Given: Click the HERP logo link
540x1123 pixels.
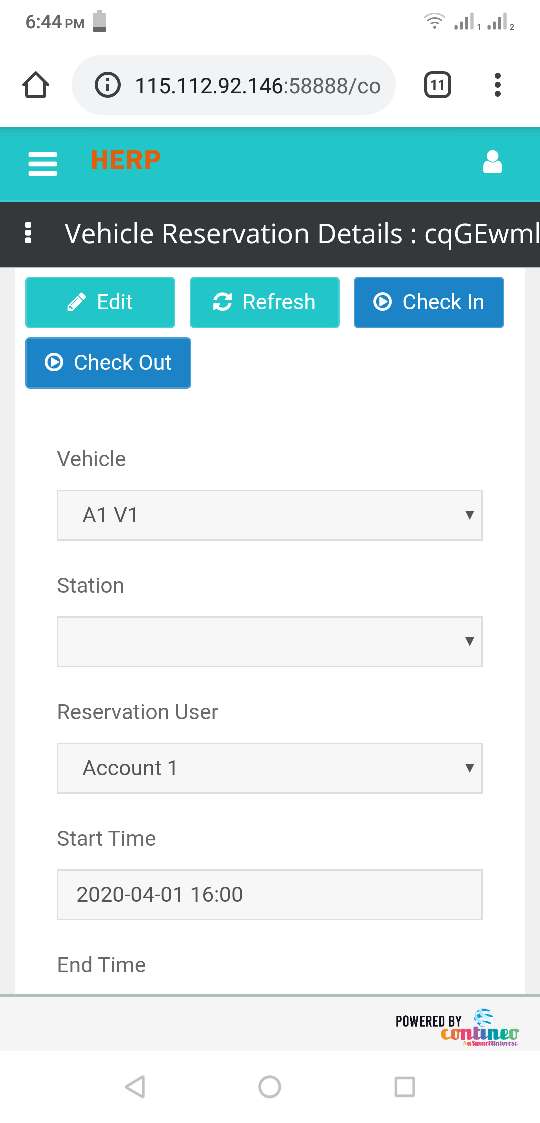Looking at the screenshot, I should tap(125, 160).
